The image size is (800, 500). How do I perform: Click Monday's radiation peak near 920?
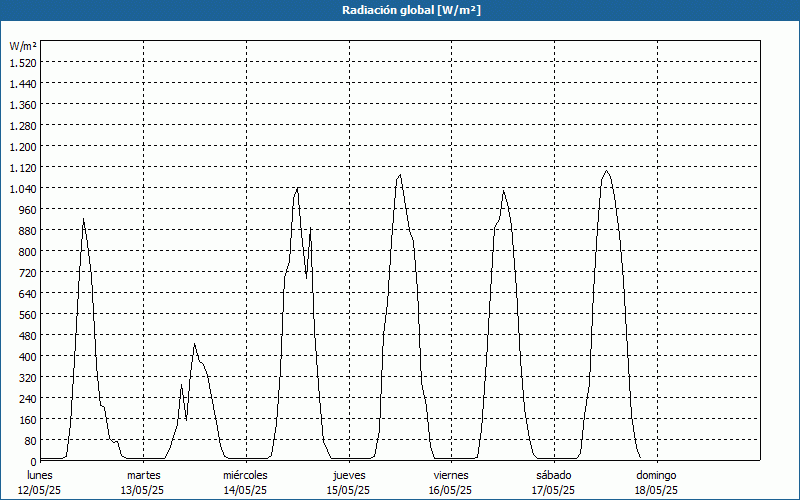click(83, 219)
